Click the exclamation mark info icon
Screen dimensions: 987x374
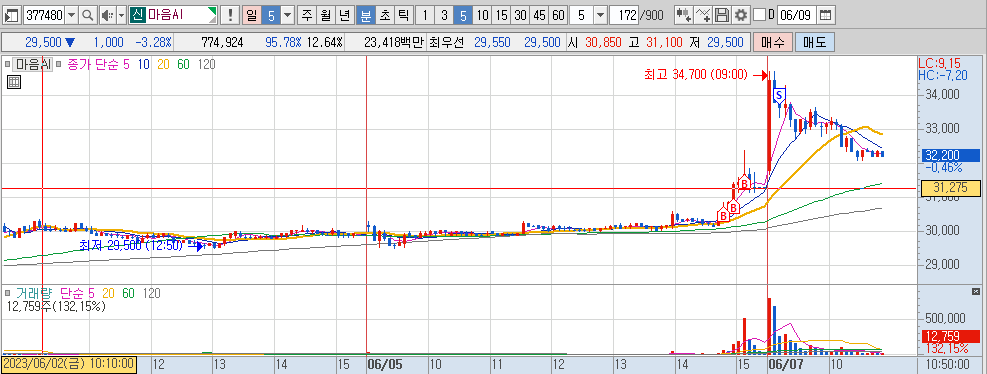click(x=231, y=14)
